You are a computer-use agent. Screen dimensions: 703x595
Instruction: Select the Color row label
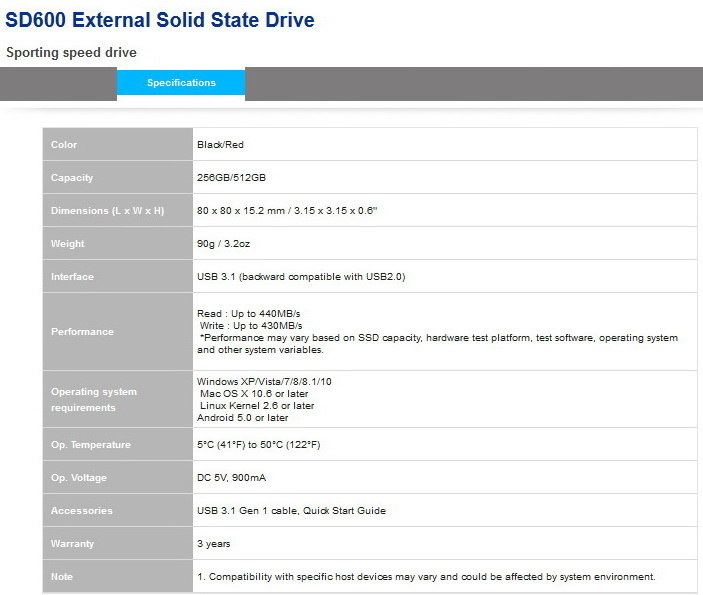point(64,144)
